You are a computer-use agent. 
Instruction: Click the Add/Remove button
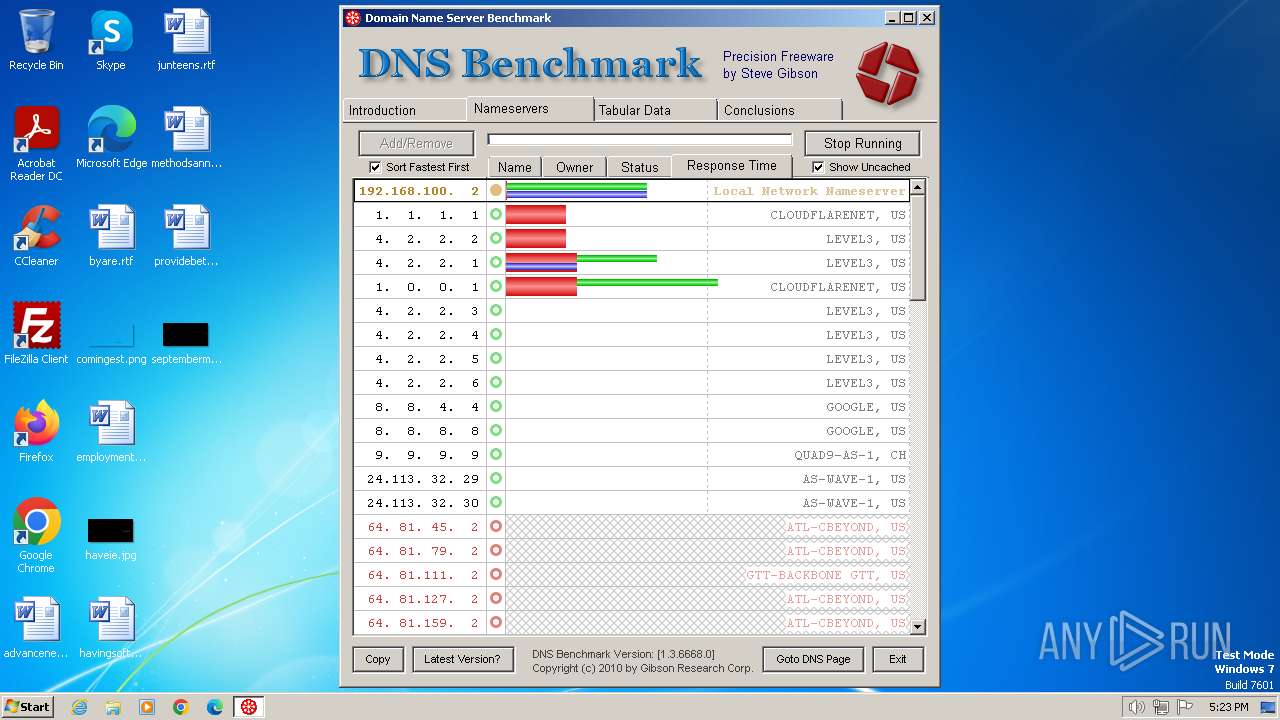416,143
